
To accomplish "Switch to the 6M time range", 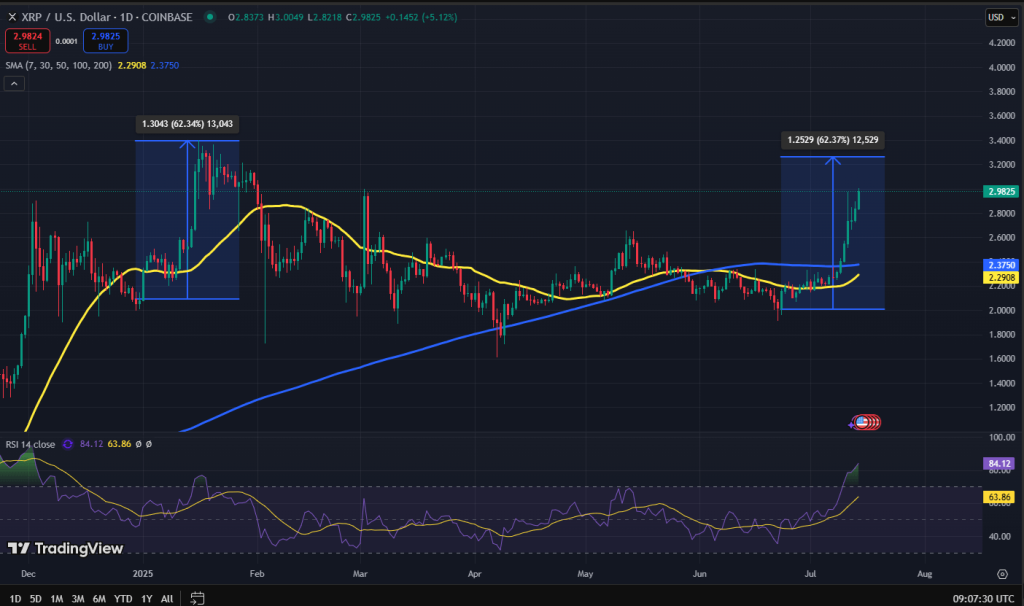I will coord(99,598).
